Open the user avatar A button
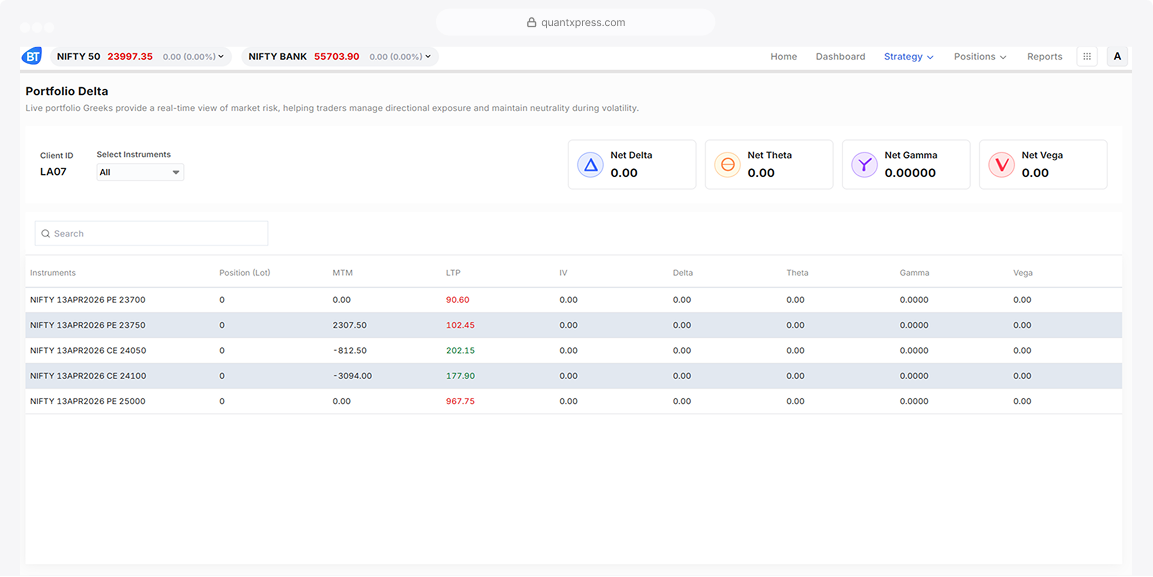The height and width of the screenshot is (577, 1153). 1117,57
